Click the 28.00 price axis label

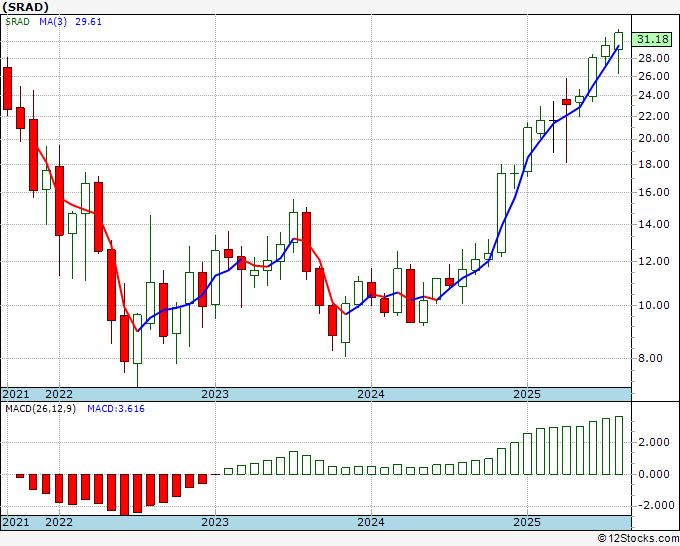pyautogui.click(x=654, y=58)
